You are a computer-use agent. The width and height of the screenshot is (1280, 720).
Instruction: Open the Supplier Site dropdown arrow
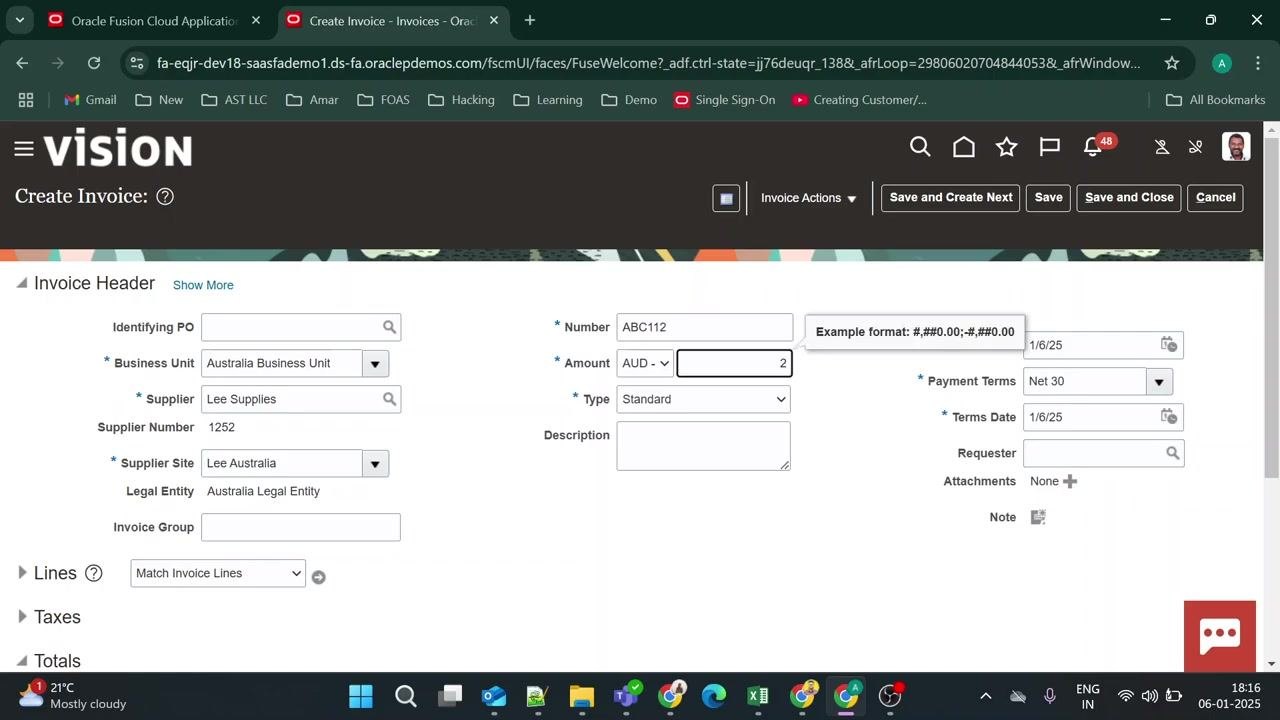click(x=376, y=463)
